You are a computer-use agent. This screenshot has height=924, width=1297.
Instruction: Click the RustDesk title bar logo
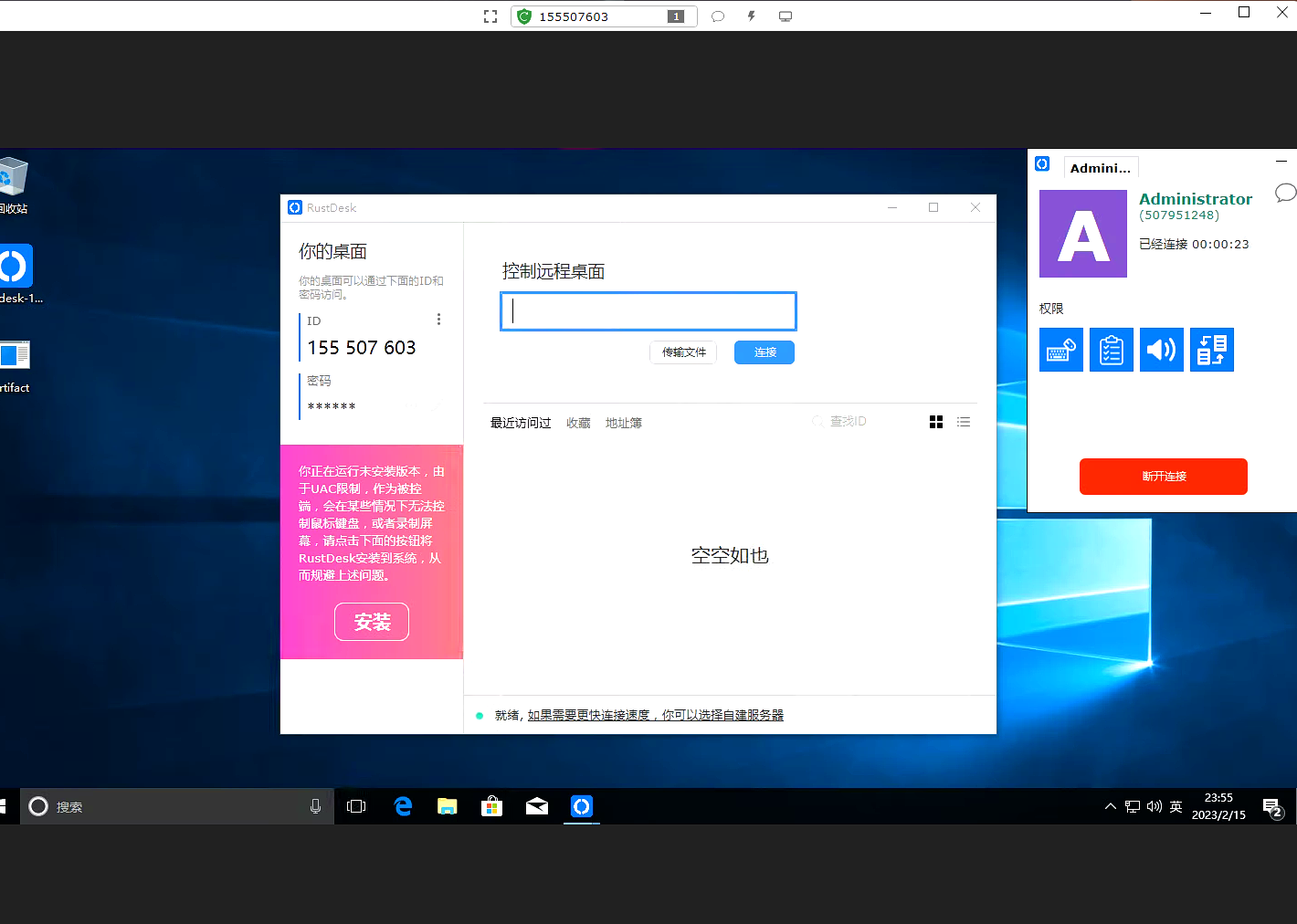295,207
